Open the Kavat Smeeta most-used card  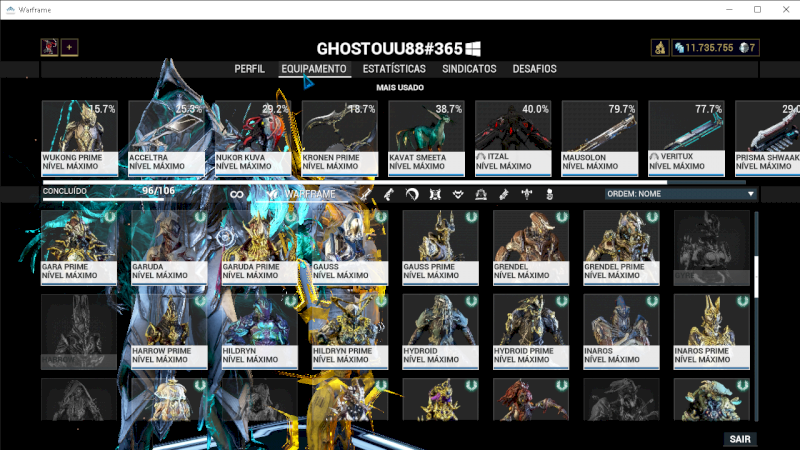(427, 138)
